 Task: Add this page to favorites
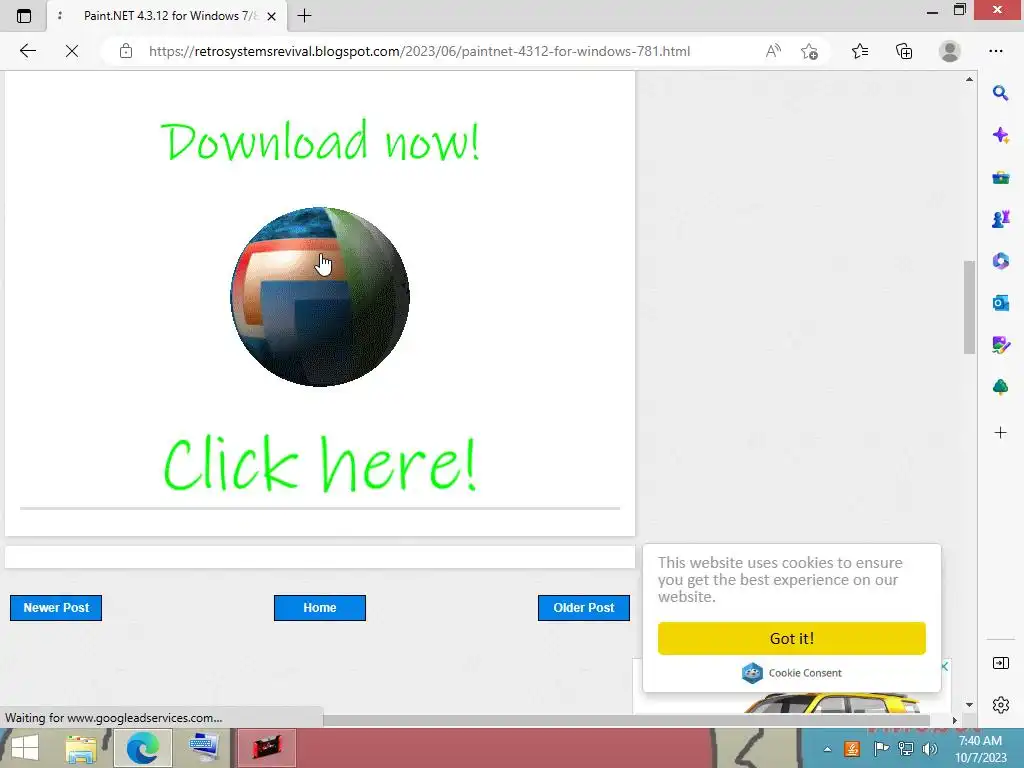(x=810, y=51)
